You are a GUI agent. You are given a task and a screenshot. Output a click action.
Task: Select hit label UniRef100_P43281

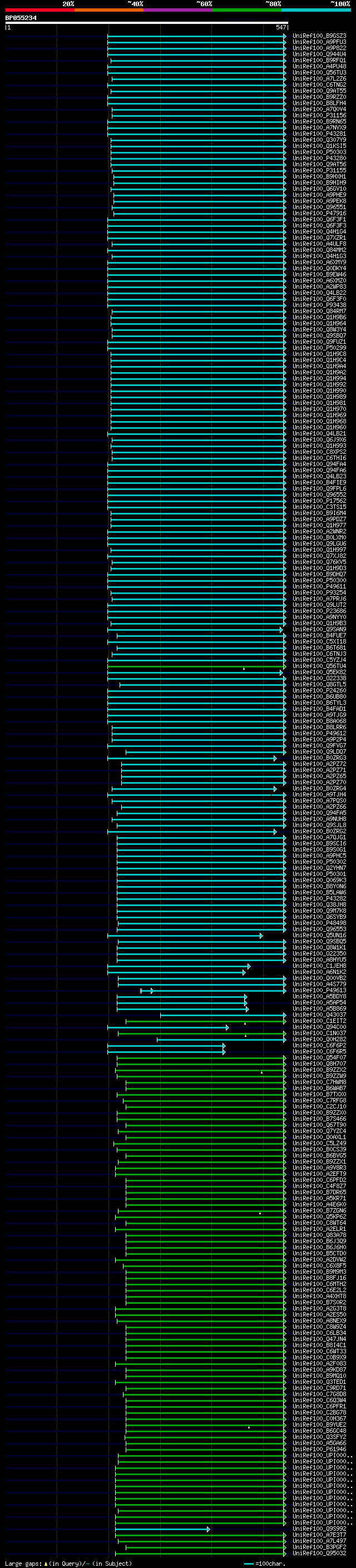(319, 134)
